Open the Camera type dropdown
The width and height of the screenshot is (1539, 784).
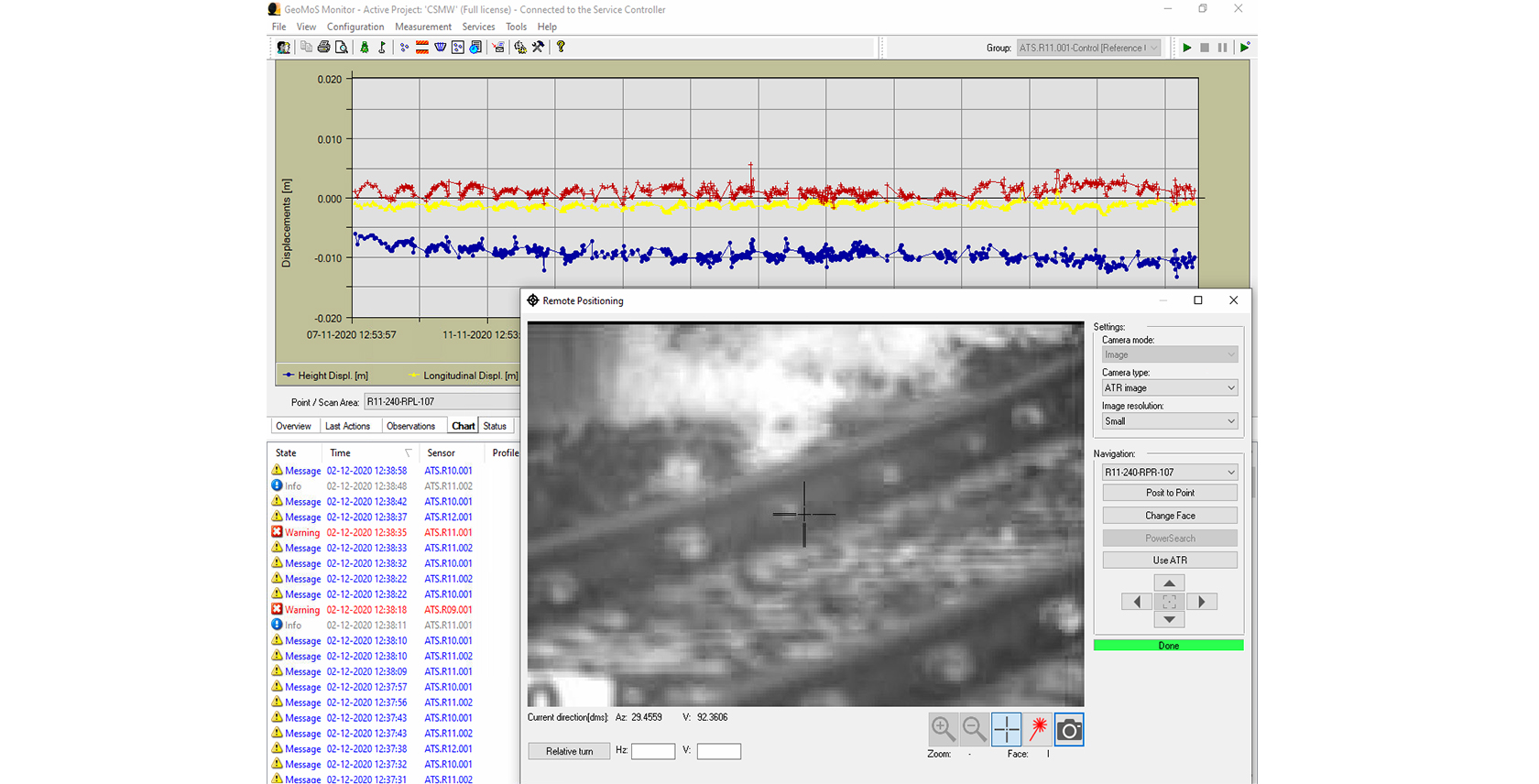click(x=1170, y=388)
